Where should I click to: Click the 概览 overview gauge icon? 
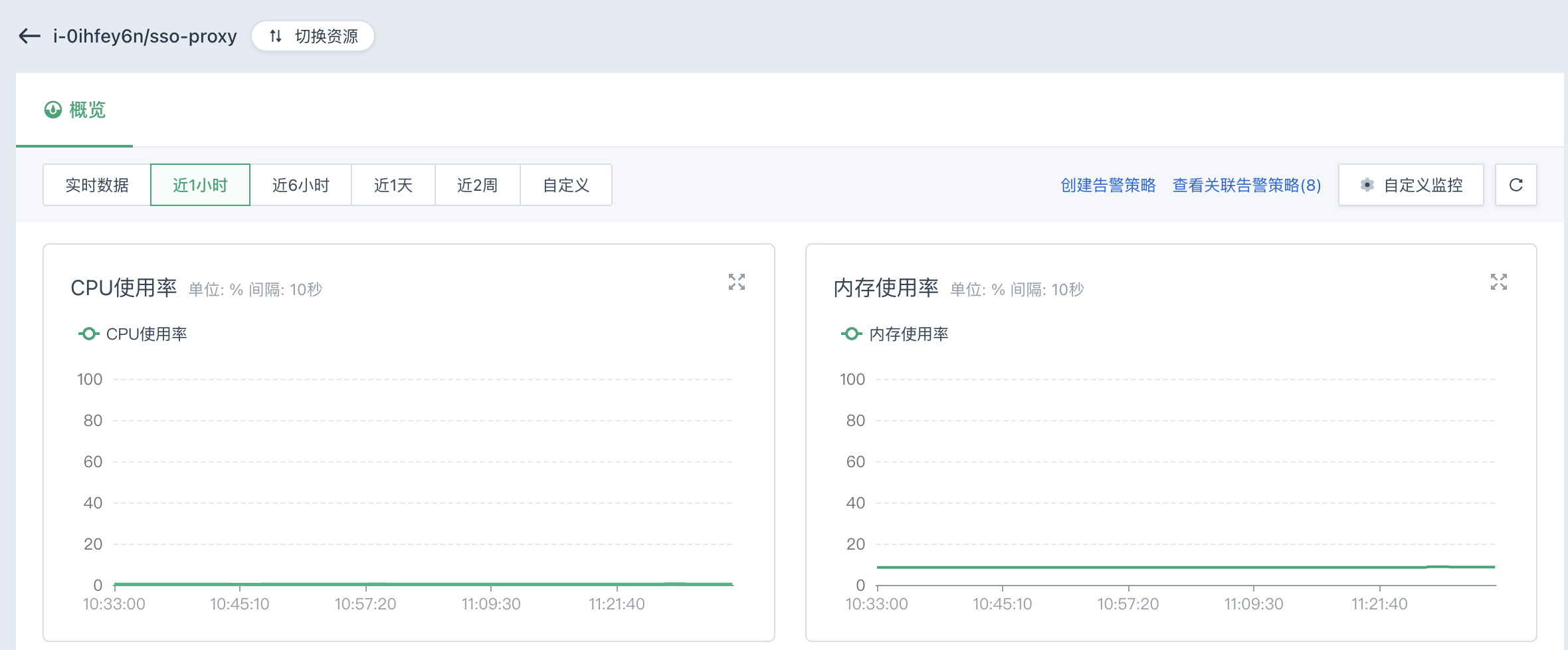tap(53, 110)
